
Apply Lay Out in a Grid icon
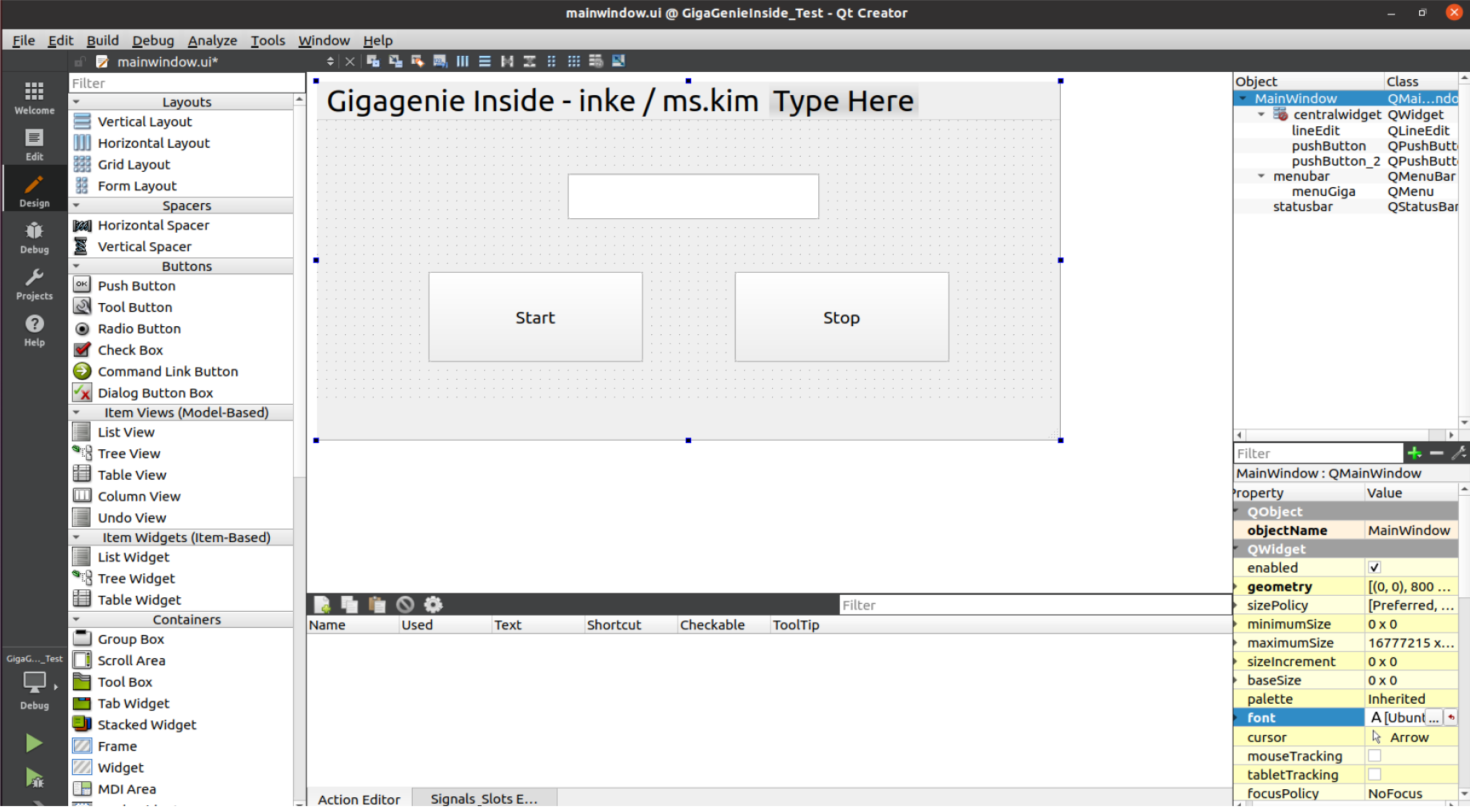click(574, 61)
